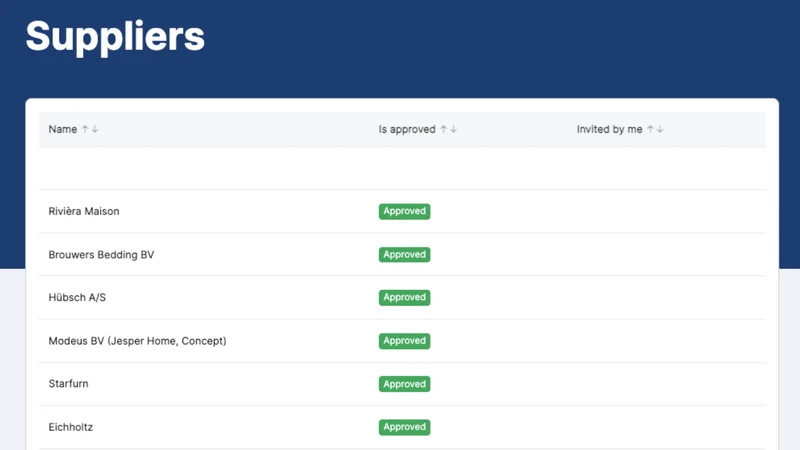Click Approved badge for Eichholtz
The height and width of the screenshot is (450, 800).
click(405, 427)
